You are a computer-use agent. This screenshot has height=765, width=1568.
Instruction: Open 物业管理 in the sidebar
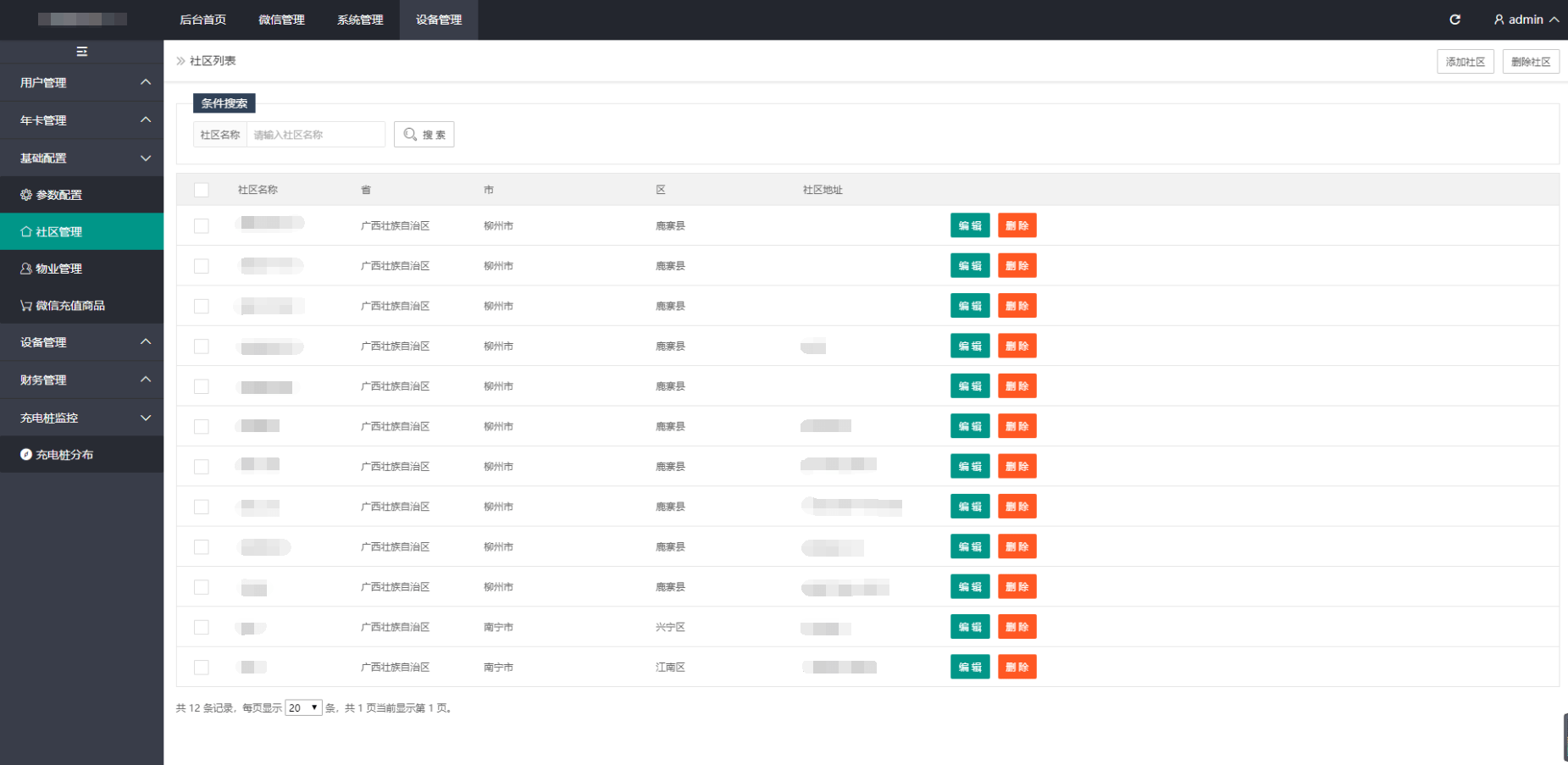pos(81,269)
